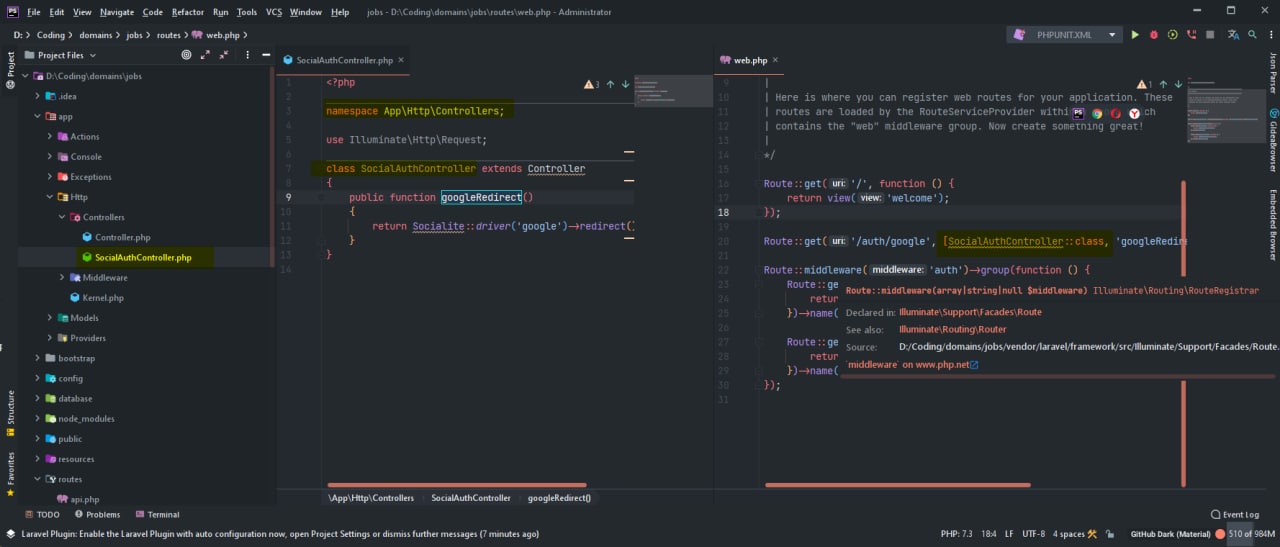Click Expand All in the Project panel
Screen dimensions: 1280x547
pyautogui.click(x=206, y=55)
